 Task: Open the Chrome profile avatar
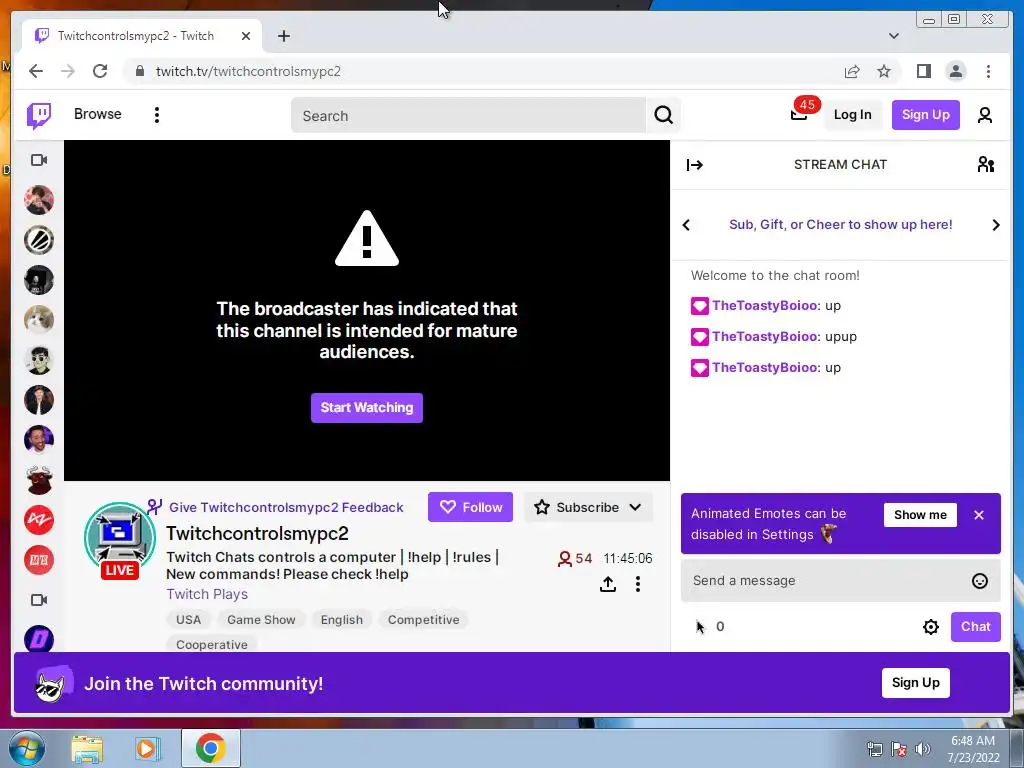coord(956,71)
